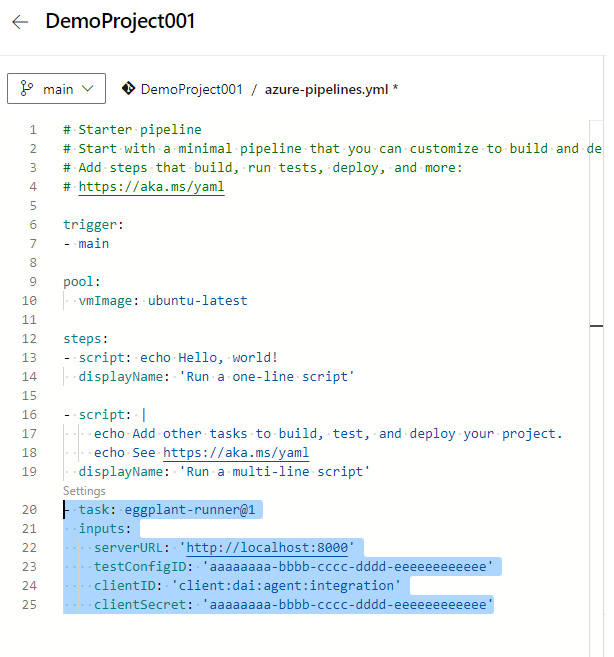Click 'eggplant-runner@1' task name
The image size is (614, 657).
[x=190, y=510]
